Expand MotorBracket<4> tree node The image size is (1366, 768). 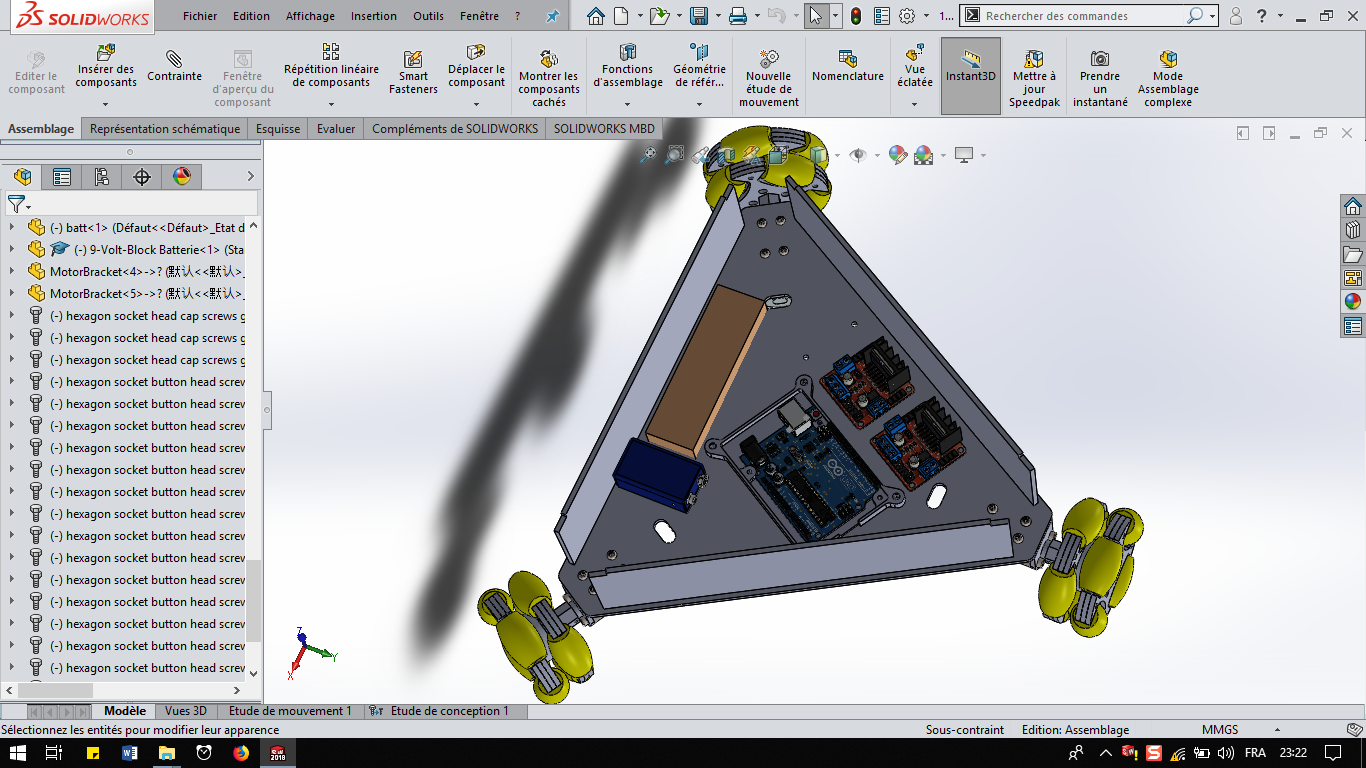(x=12, y=271)
